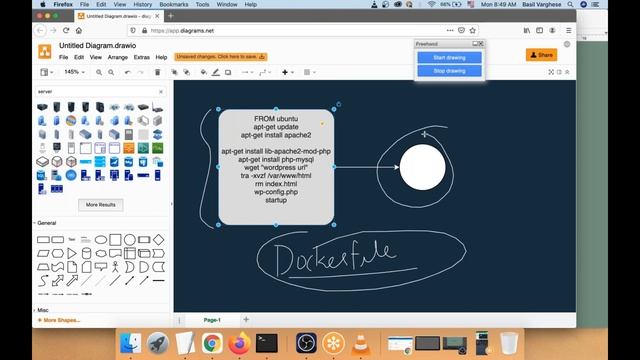
Task: Pick the hexagon shape in General
Action: (x=58, y=253)
